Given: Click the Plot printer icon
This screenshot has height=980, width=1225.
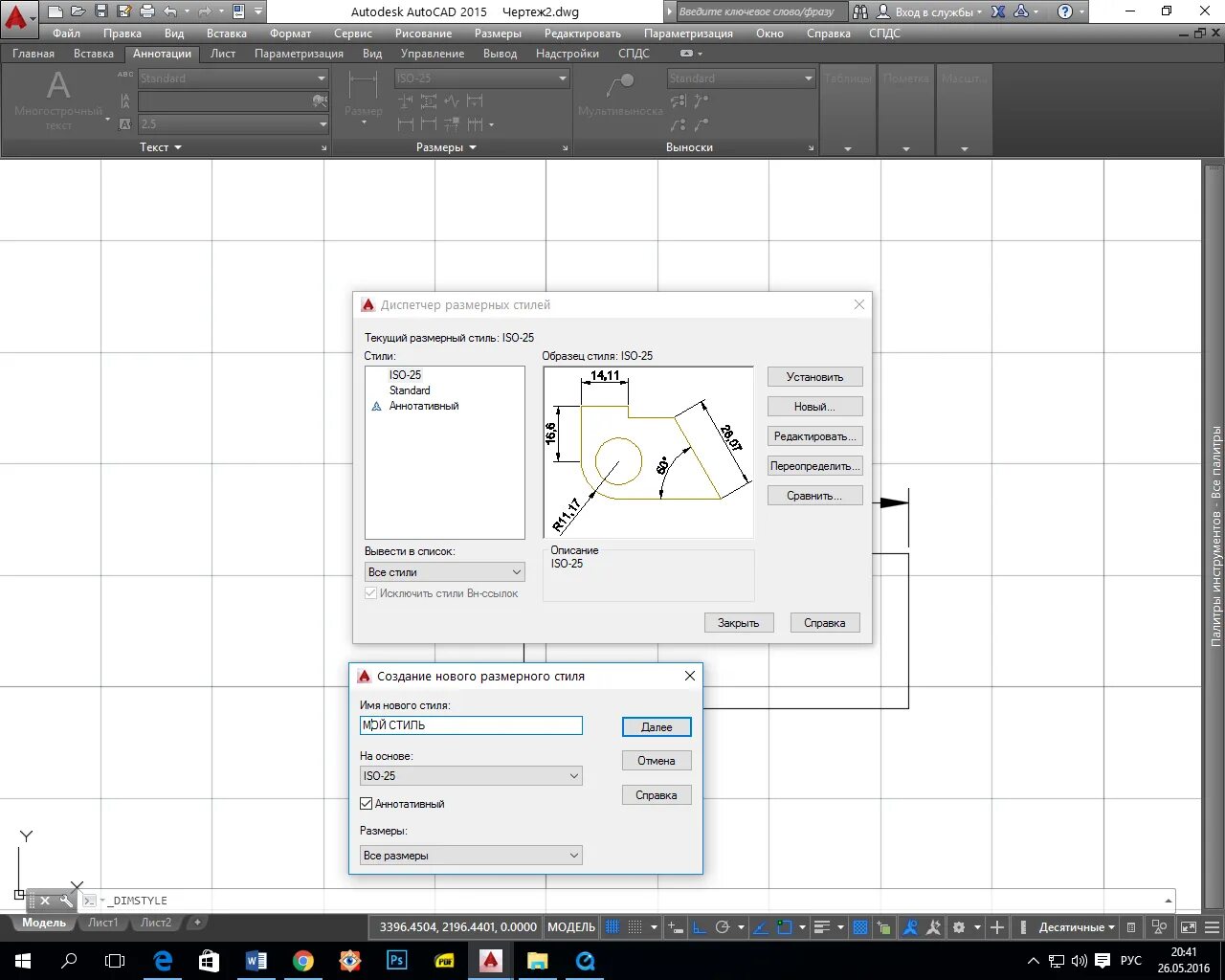Looking at the screenshot, I should click(x=146, y=11).
